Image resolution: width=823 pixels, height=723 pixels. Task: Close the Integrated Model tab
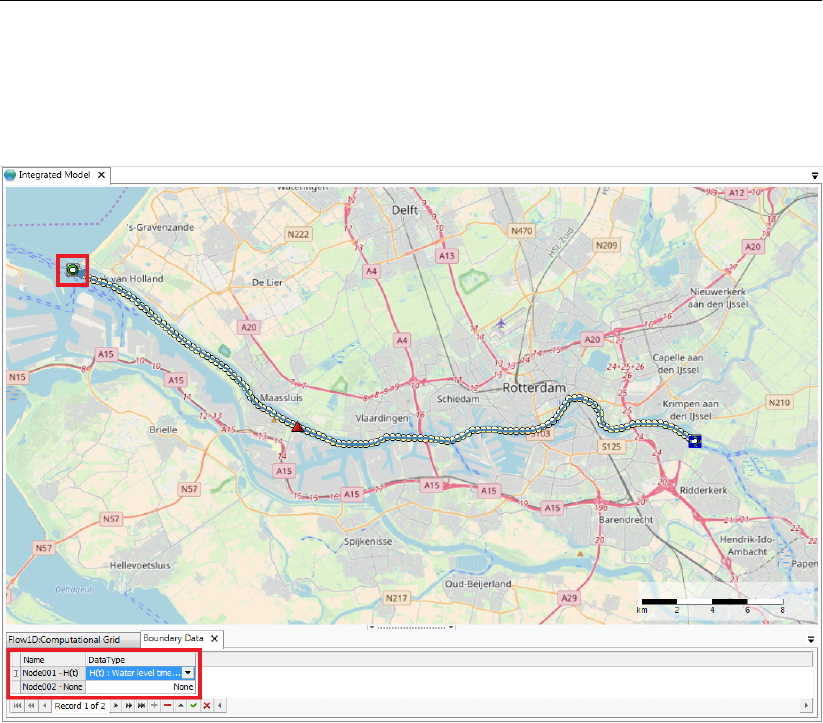pos(101,175)
